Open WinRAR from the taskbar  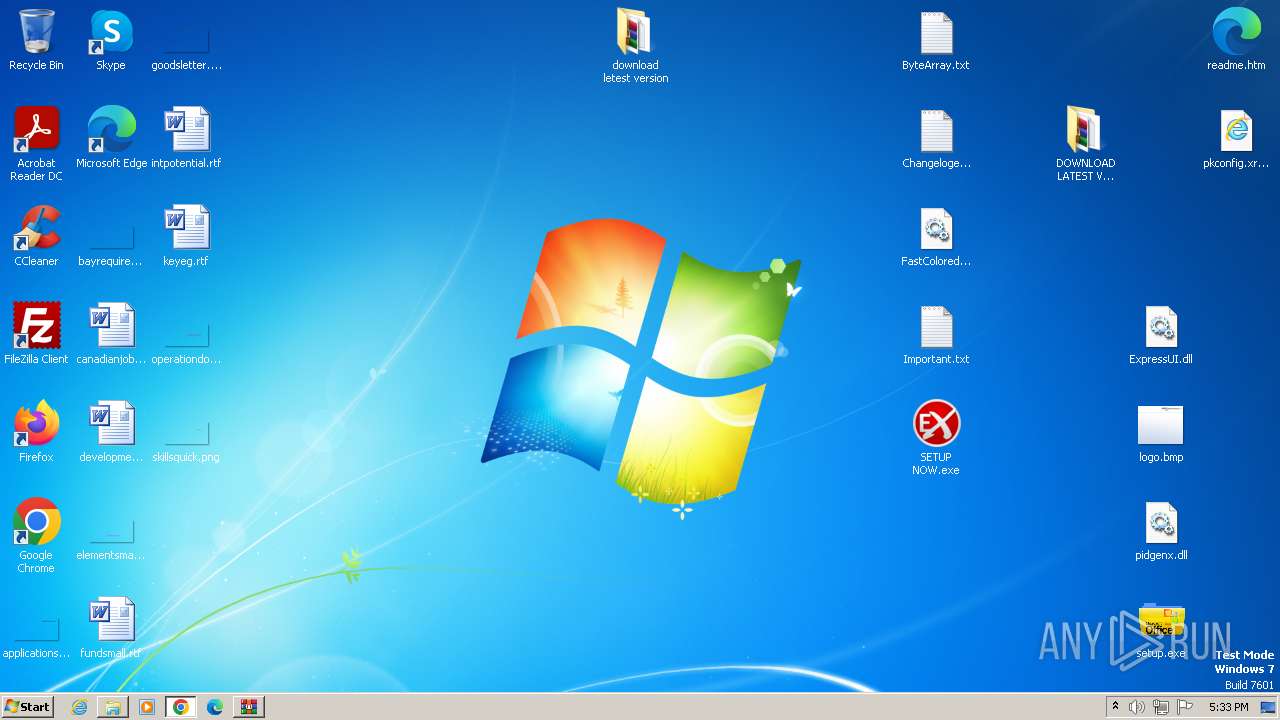[x=249, y=707]
